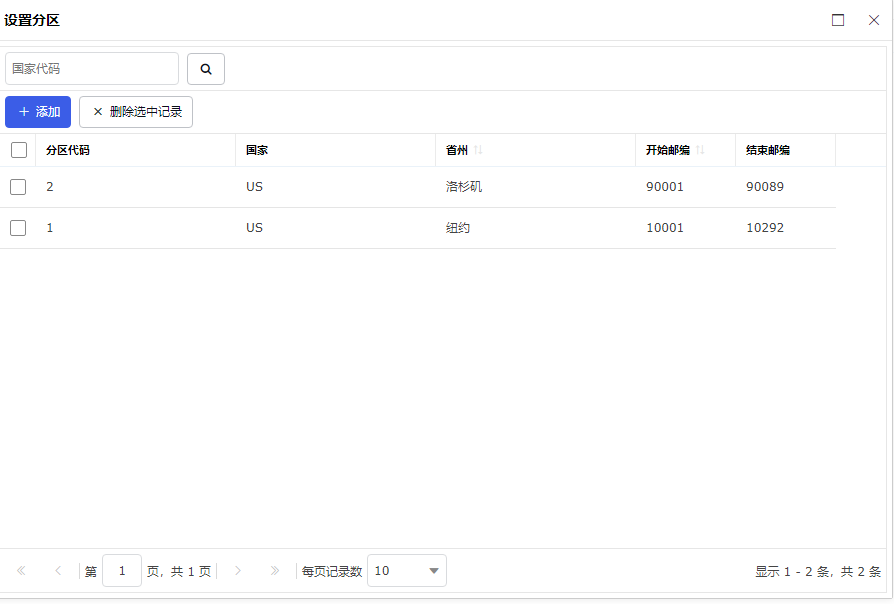Go to the first page of results
This screenshot has height=604, width=894.
(22, 570)
